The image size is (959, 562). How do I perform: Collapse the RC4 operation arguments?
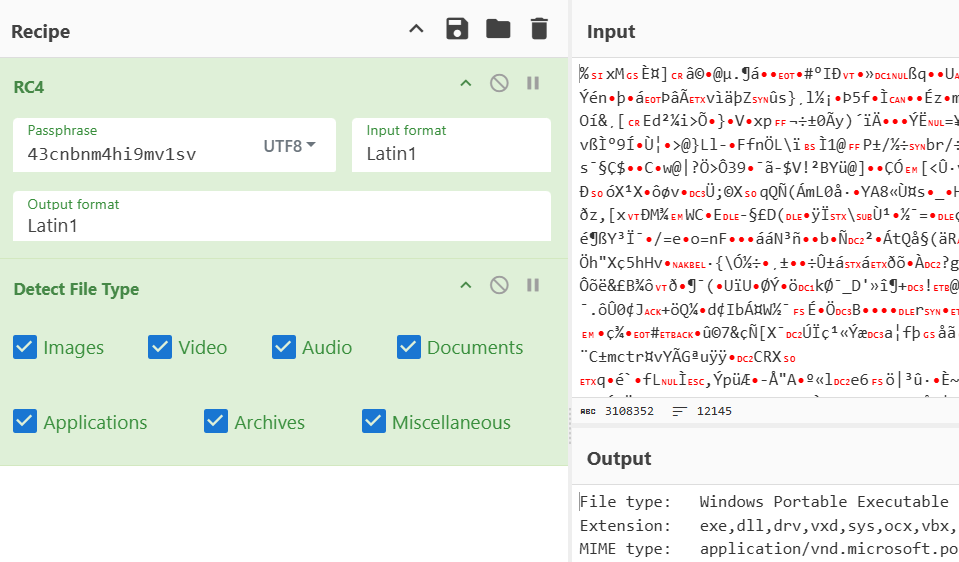464,83
